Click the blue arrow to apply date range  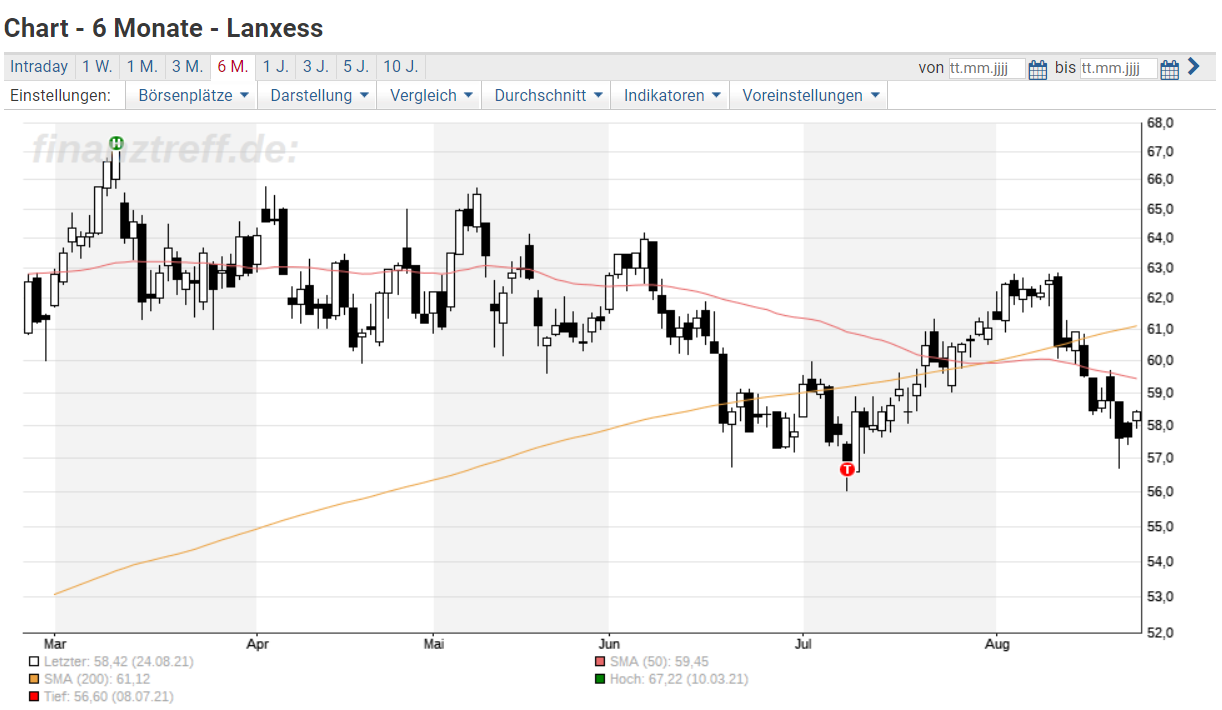[1193, 68]
